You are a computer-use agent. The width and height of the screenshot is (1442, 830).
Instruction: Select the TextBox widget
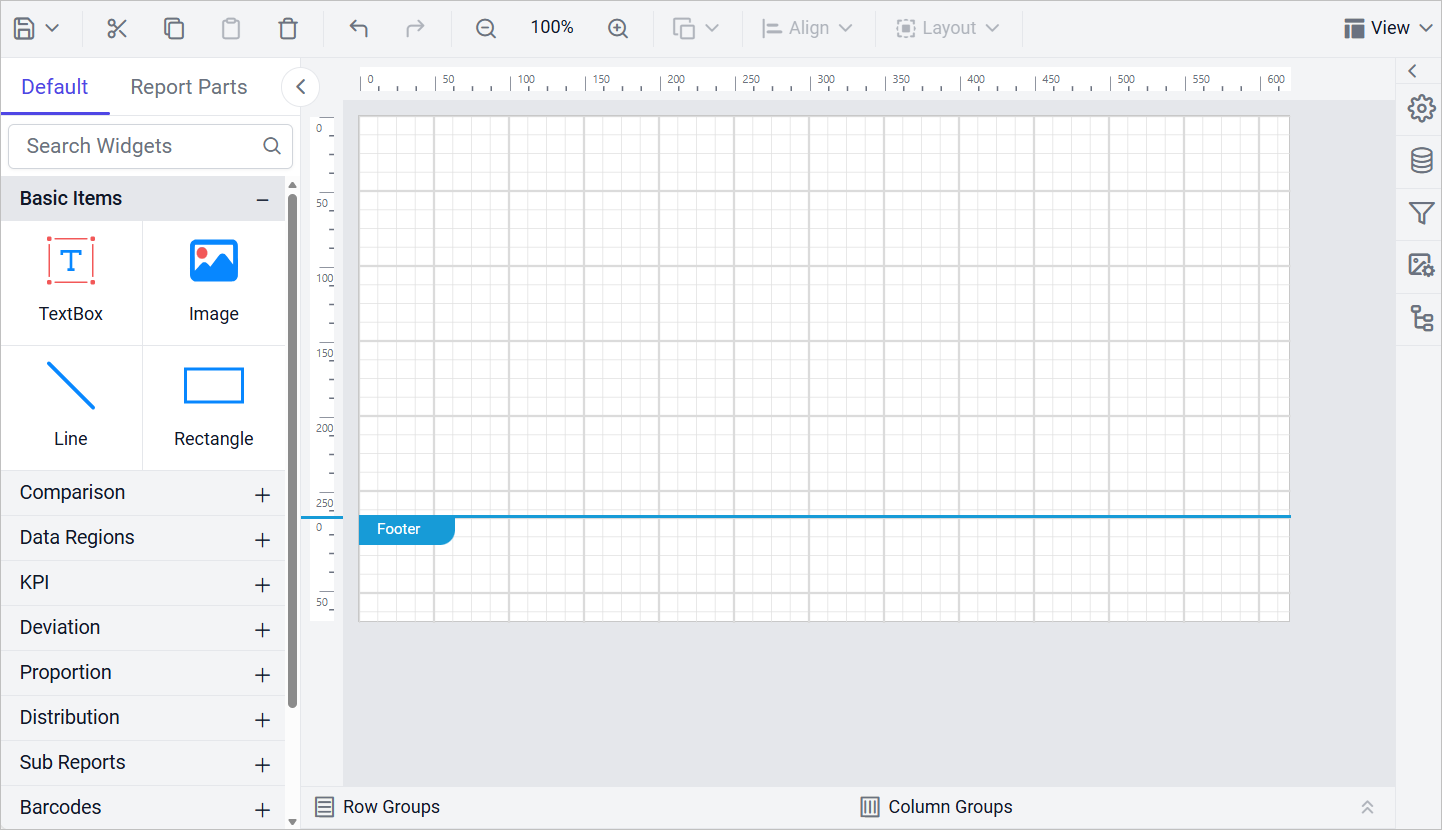coord(71,283)
